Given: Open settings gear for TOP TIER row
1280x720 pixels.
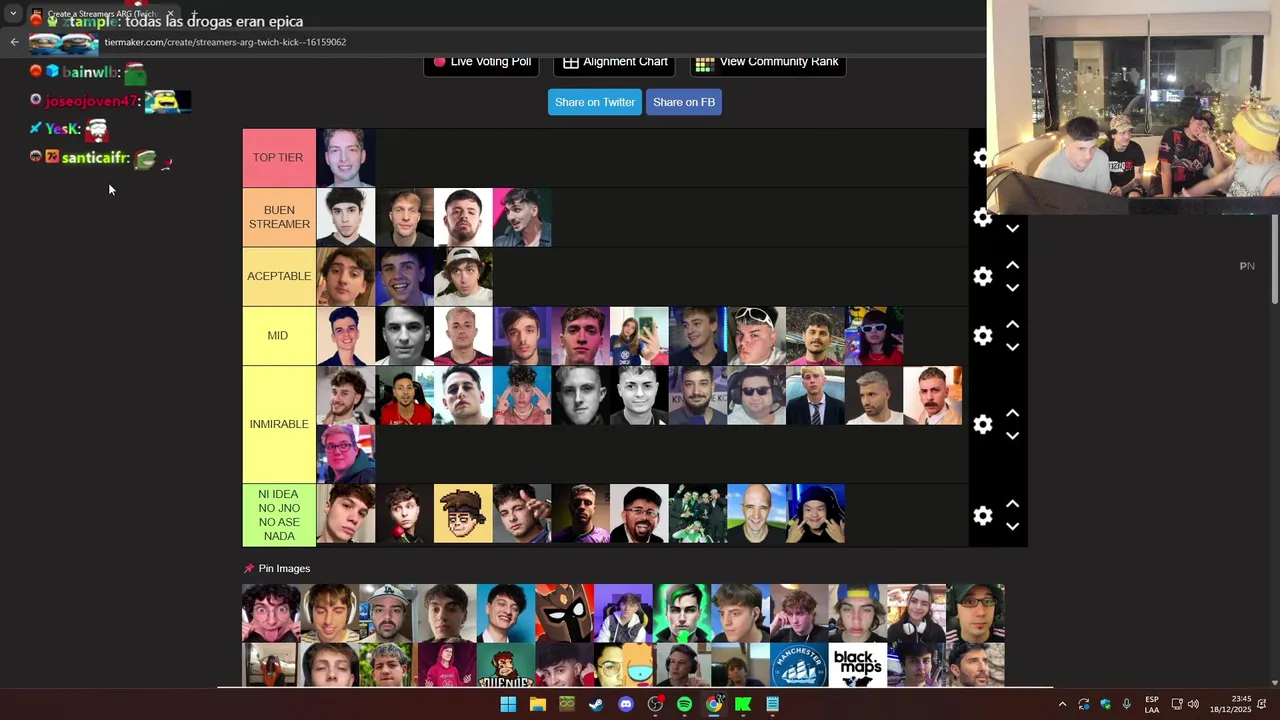Looking at the screenshot, I should [980, 158].
